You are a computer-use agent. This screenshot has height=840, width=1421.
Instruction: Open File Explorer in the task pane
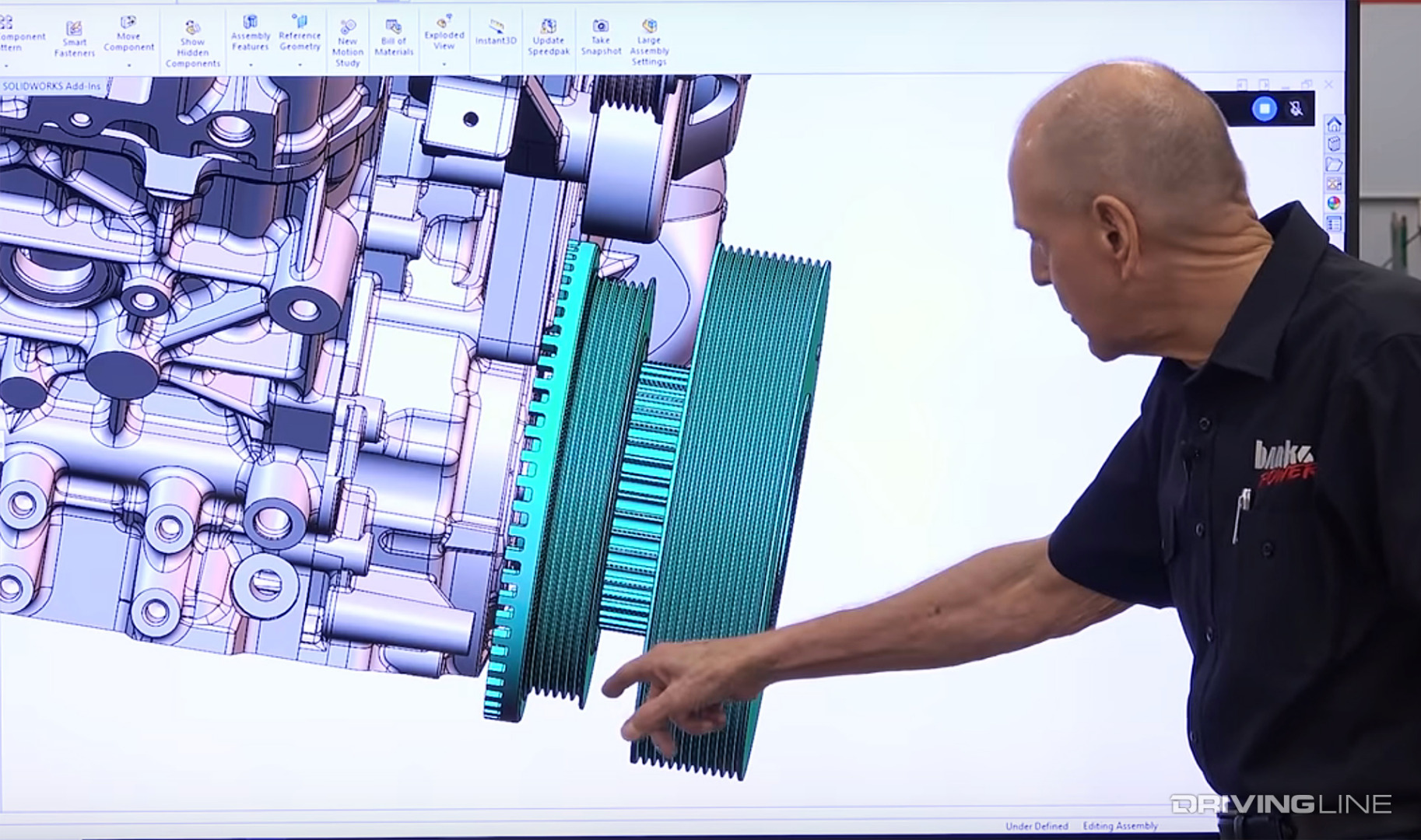(1334, 164)
